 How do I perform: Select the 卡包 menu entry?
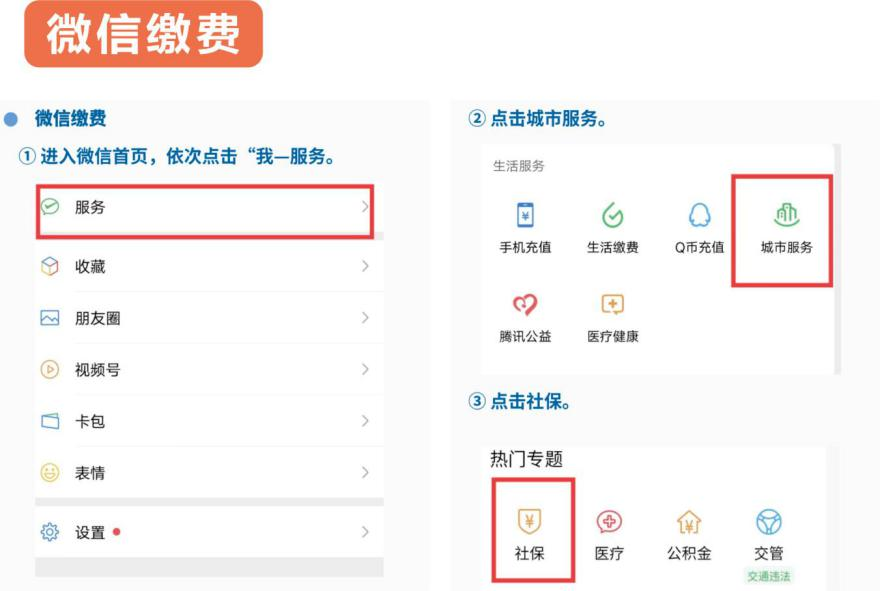[90, 421]
